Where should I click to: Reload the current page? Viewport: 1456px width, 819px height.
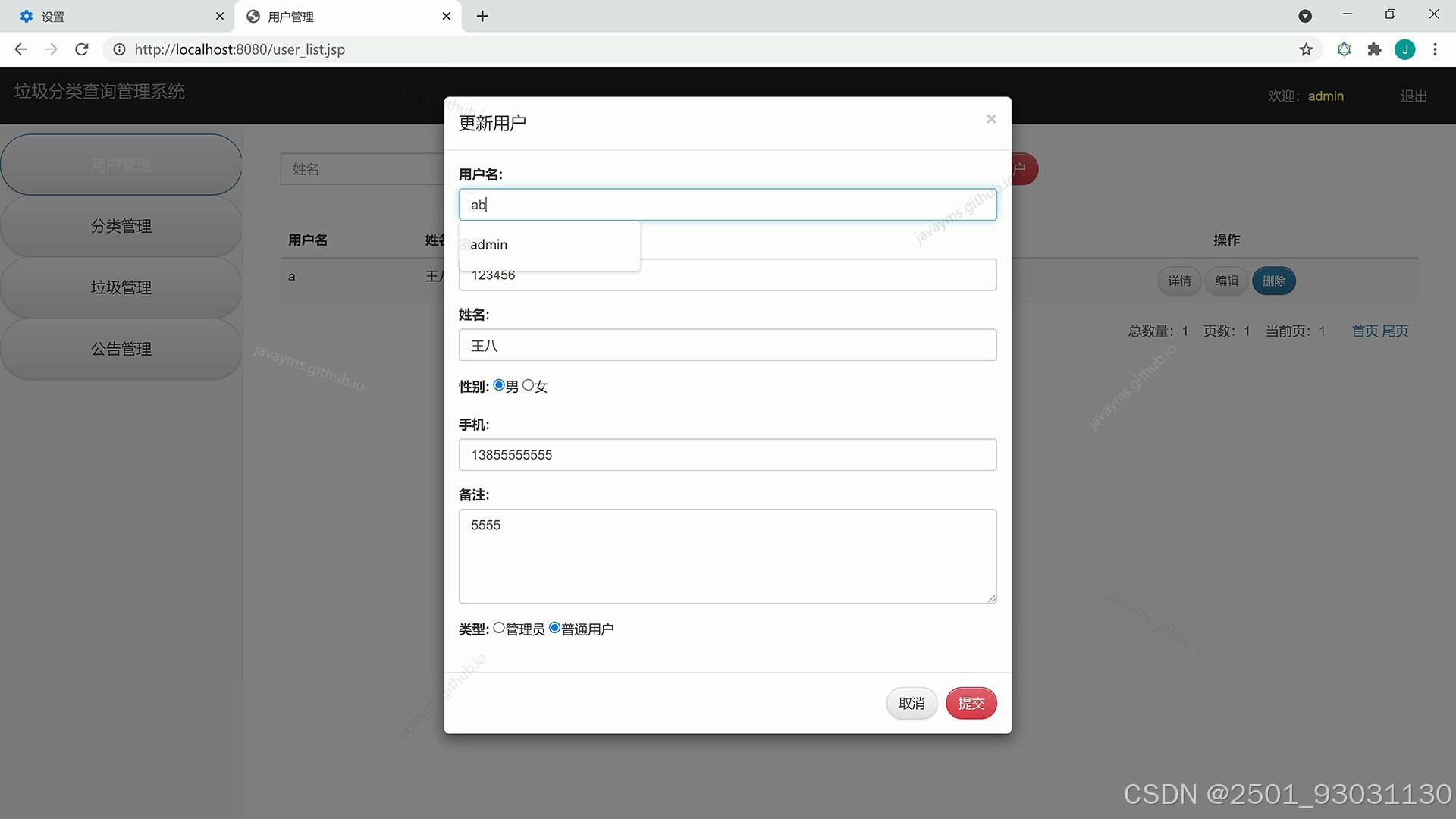coord(82,49)
